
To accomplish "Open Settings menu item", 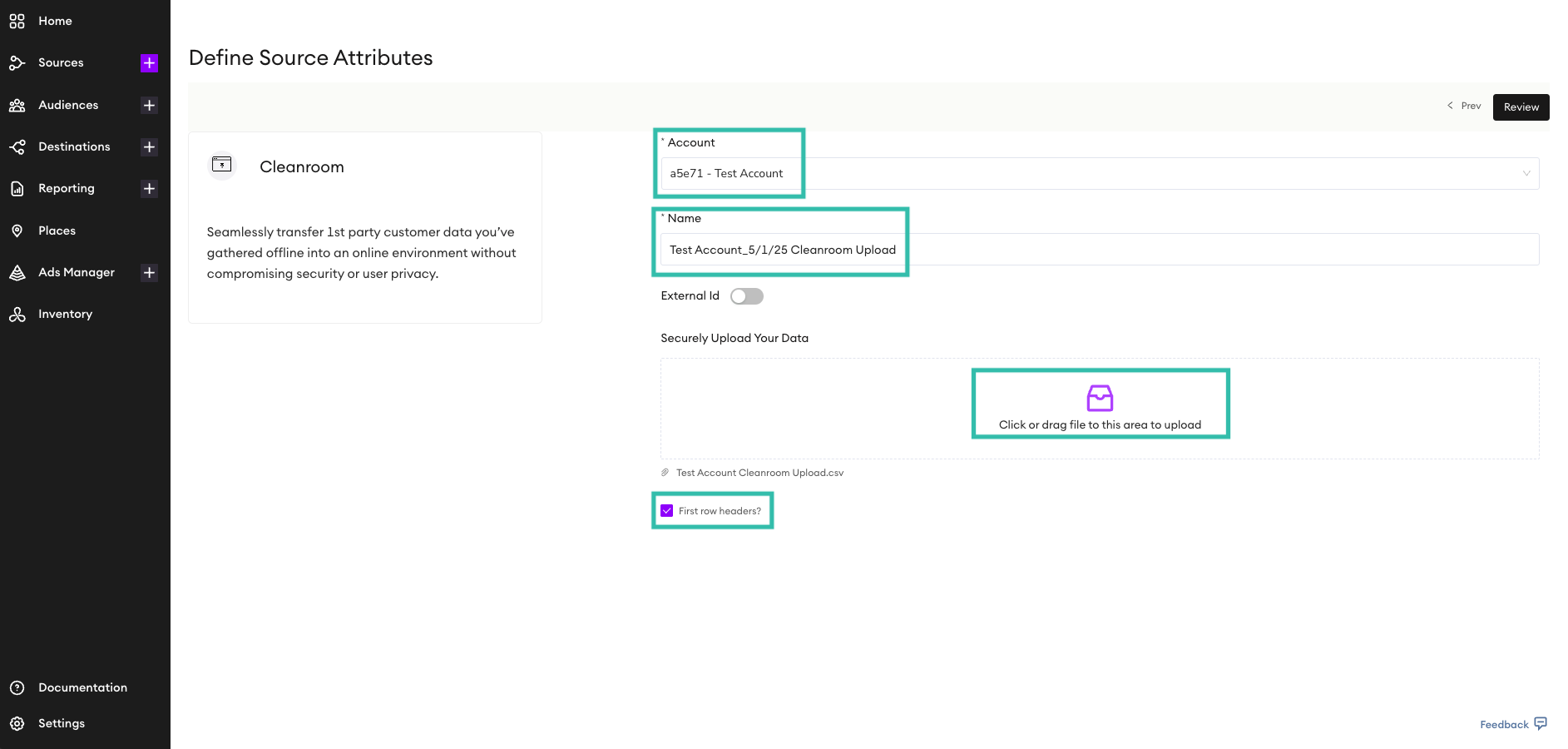I will (x=62, y=723).
